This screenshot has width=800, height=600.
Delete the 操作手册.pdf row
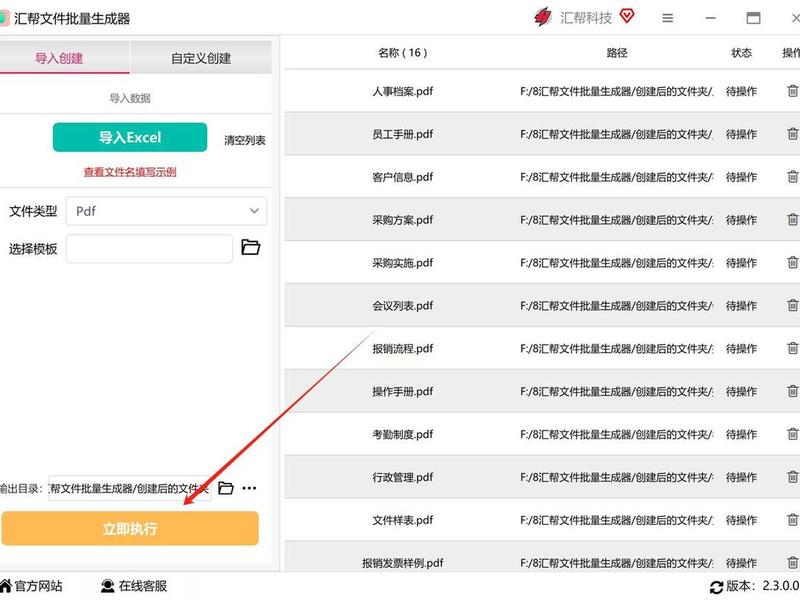click(792, 391)
